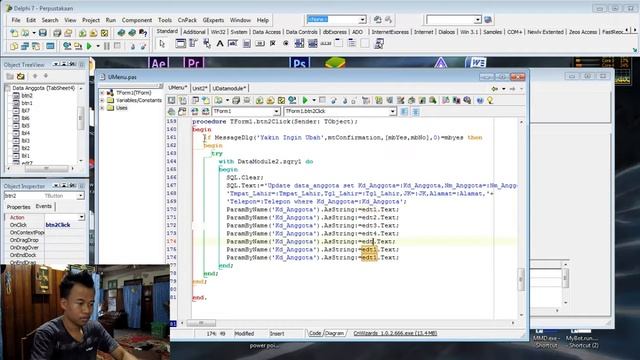
Task: Click the CnWizards 1.0.2.666.exe link in status bar
Action: point(395,333)
